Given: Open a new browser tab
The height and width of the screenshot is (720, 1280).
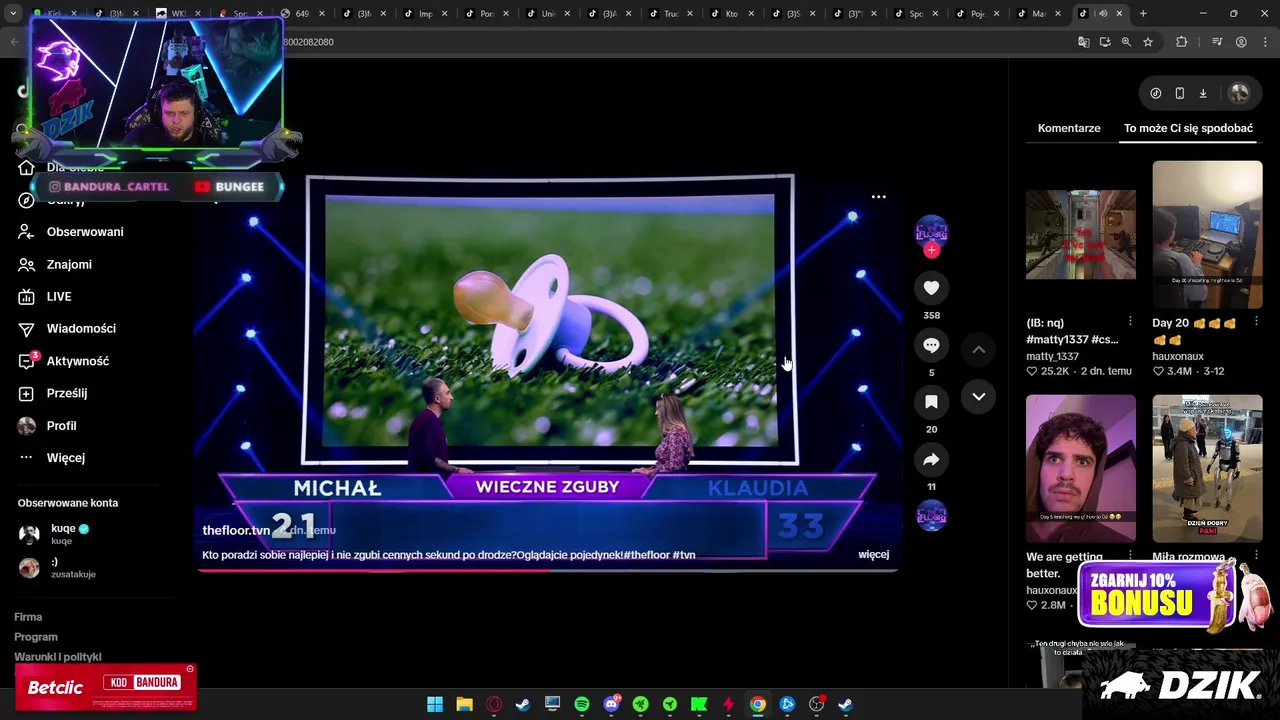Looking at the screenshot, I should click(1143, 14).
